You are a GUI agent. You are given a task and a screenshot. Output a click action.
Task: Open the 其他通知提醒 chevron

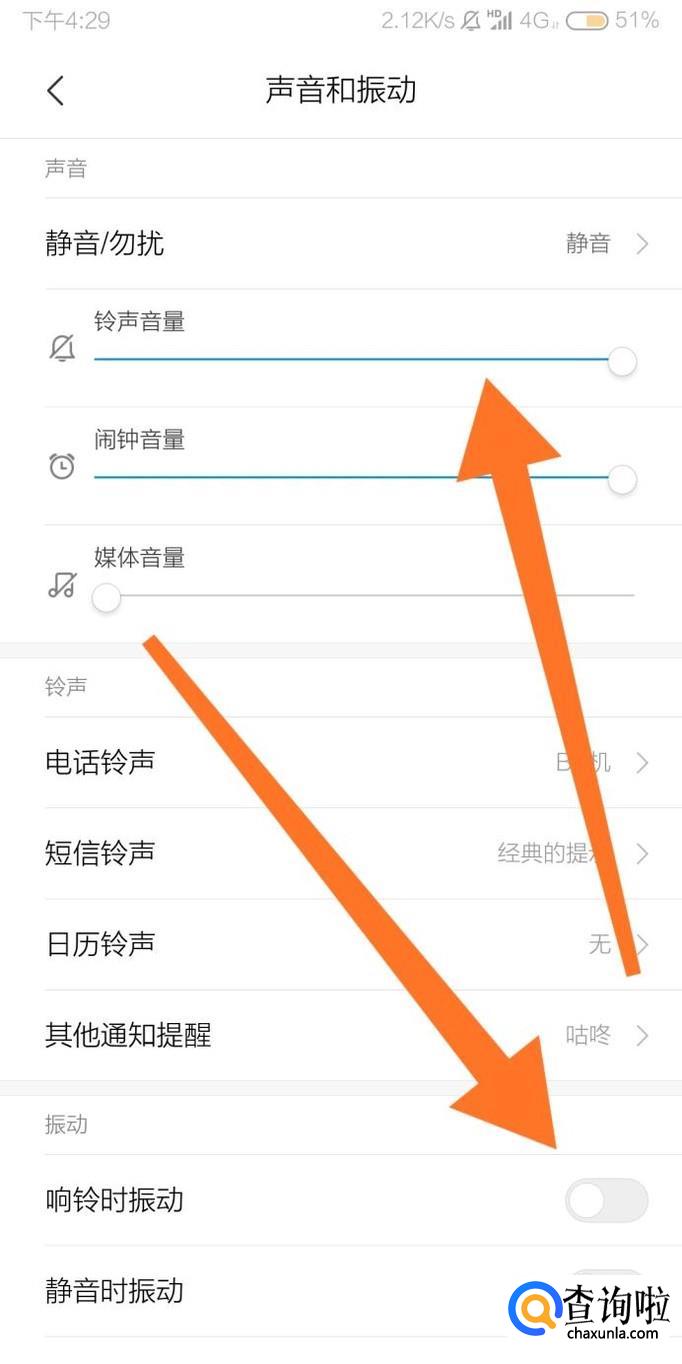coord(643,1035)
